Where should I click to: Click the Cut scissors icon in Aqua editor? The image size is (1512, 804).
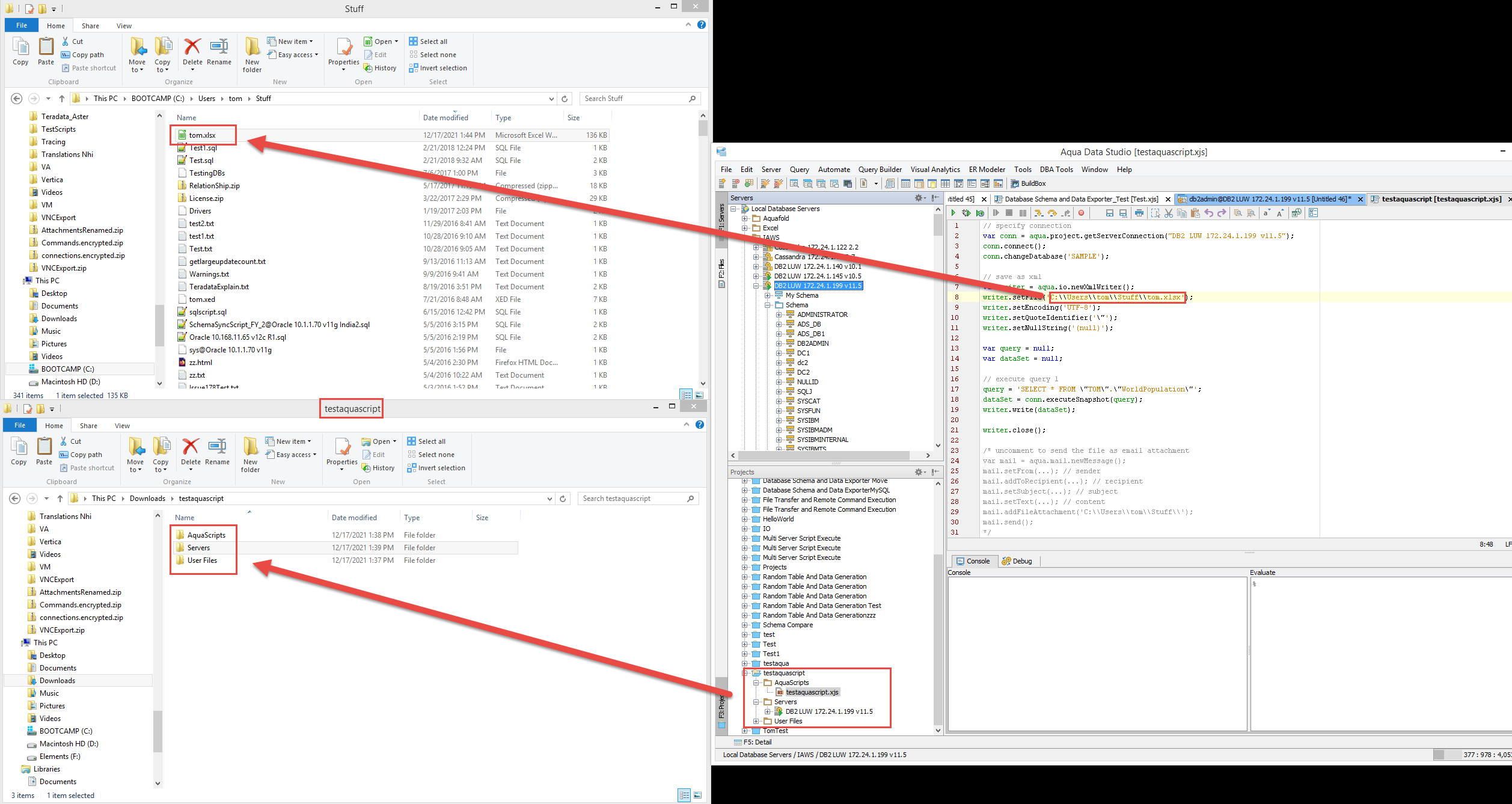point(1168,213)
